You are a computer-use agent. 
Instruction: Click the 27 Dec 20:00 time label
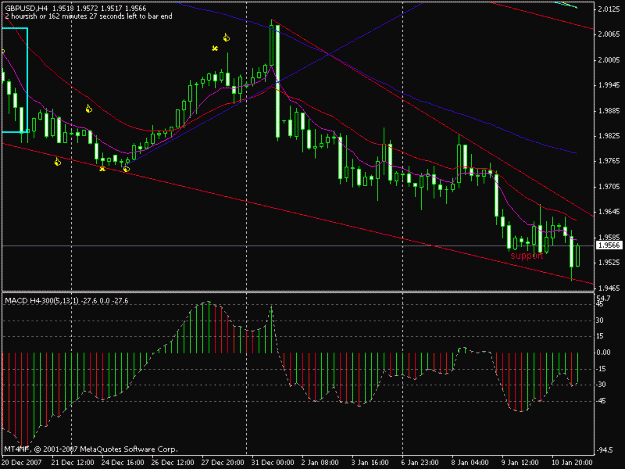pyautogui.click(x=222, y=462)
